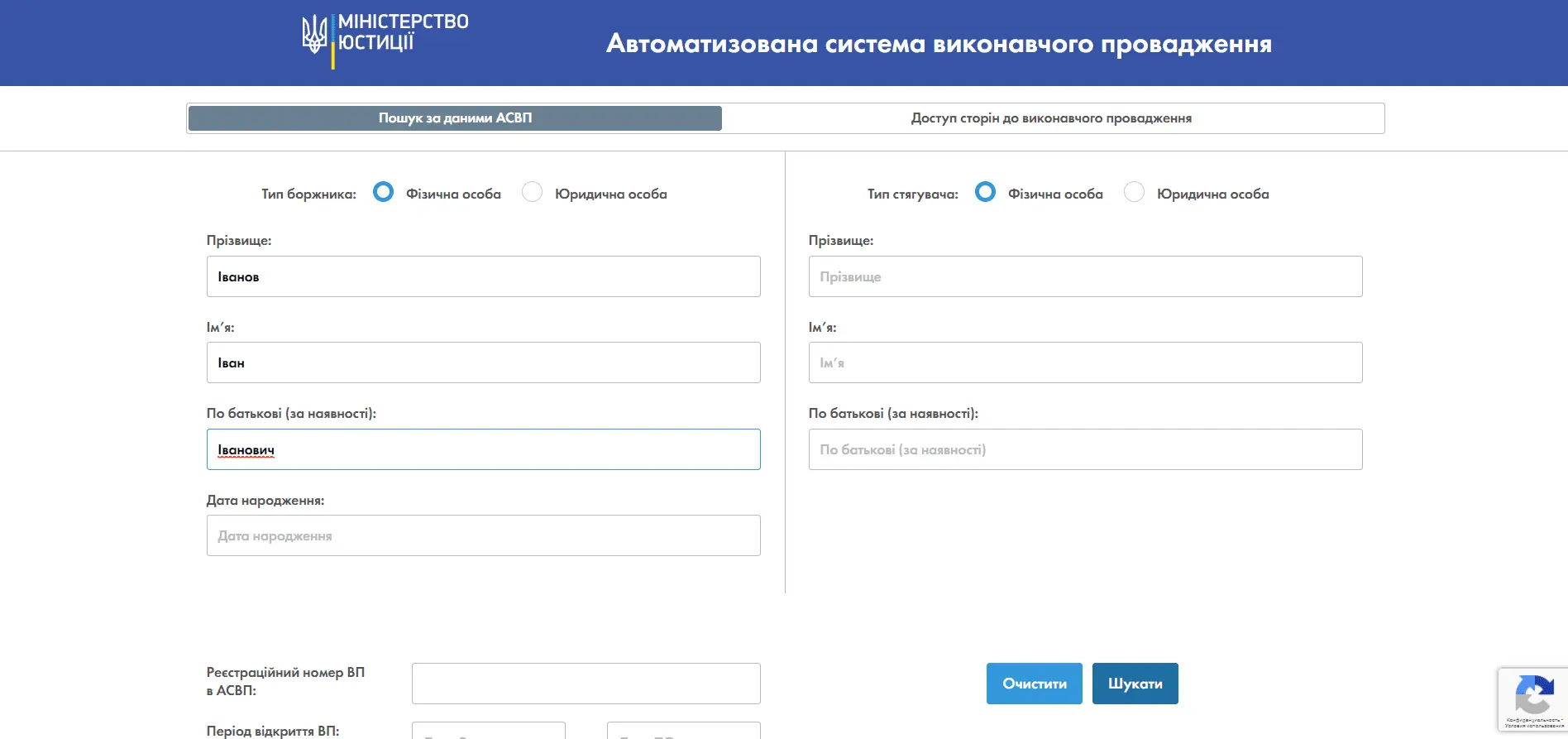1568x739 pixels.
Task: Focus debtor По батькові field with Іванович
Action: 483,449
